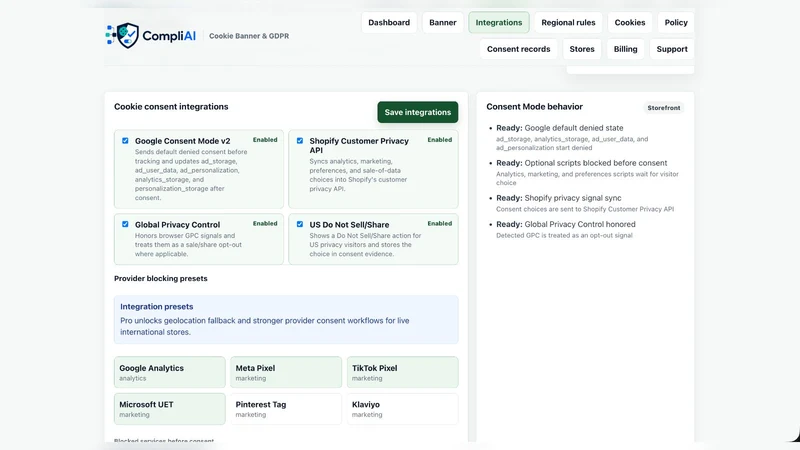The width and height of the screenshot is (800, 450).
Task: Click the Enabled label on Global Privacy Control
Action: [265, 223]
